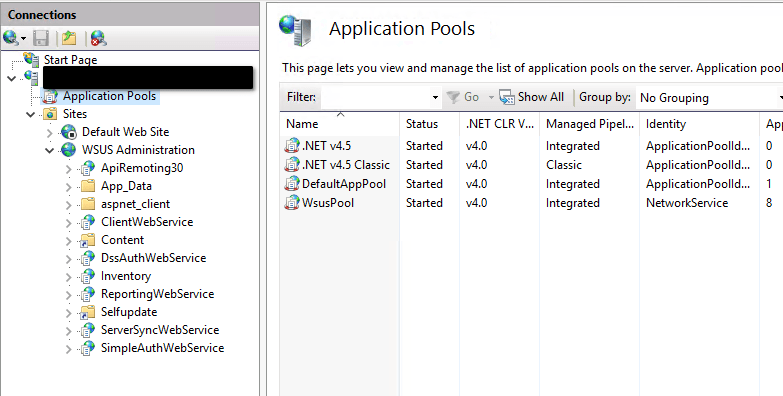Collapse the server node in Connections tree
This screenshot has width=783, height=396.
(x=11, y=78)
